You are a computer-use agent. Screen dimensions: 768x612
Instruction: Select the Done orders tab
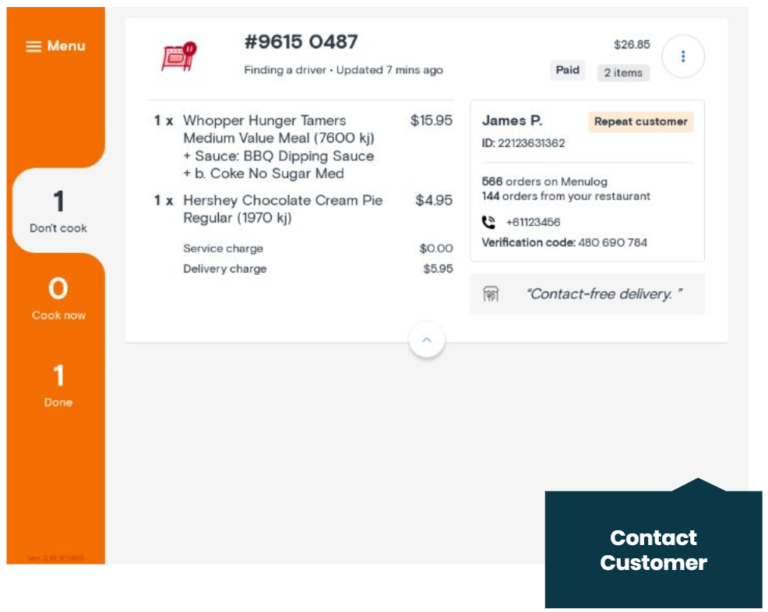click(58, 385)
